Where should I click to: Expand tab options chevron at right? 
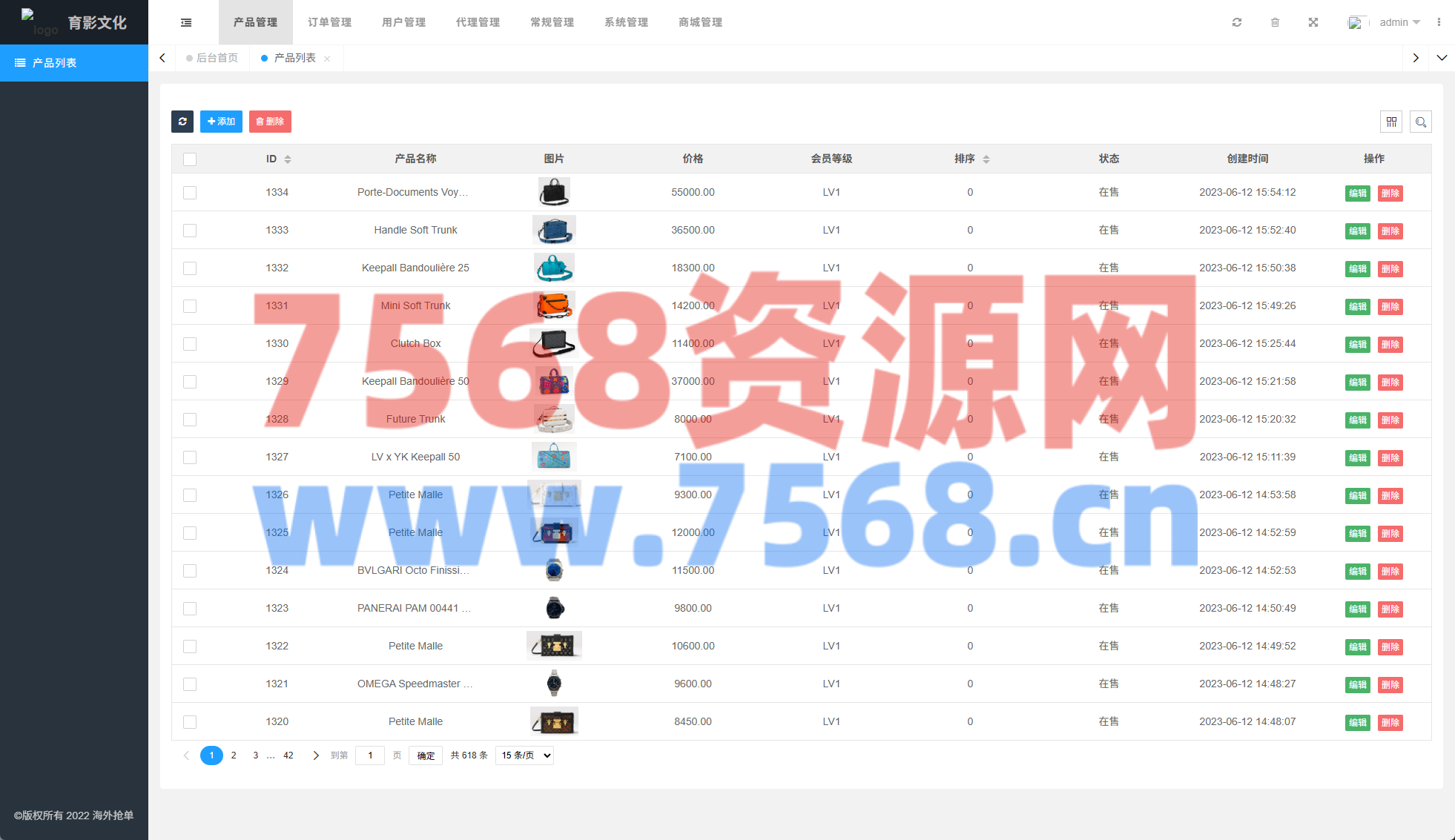point(1442,58)
